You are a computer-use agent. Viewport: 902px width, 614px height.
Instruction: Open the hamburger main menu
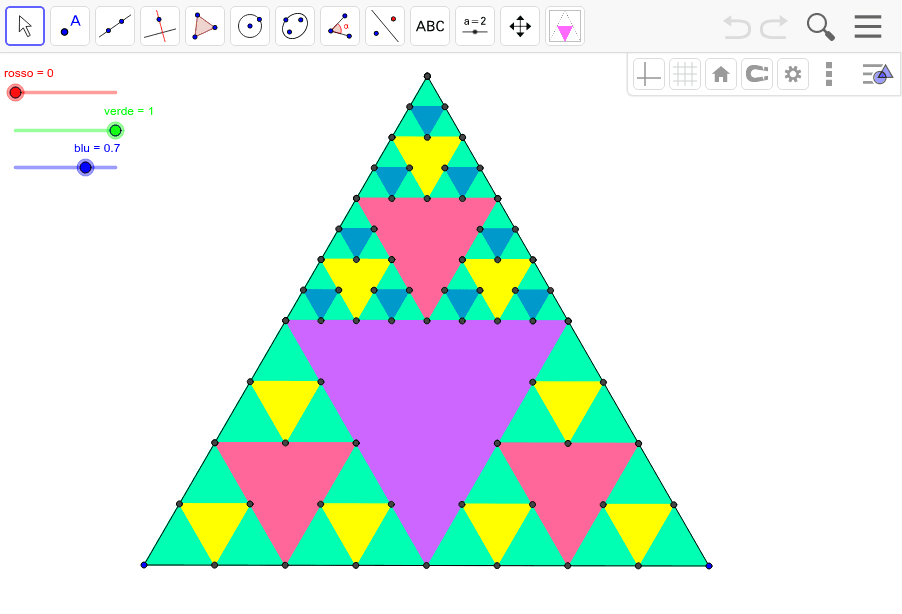point(867,26)
